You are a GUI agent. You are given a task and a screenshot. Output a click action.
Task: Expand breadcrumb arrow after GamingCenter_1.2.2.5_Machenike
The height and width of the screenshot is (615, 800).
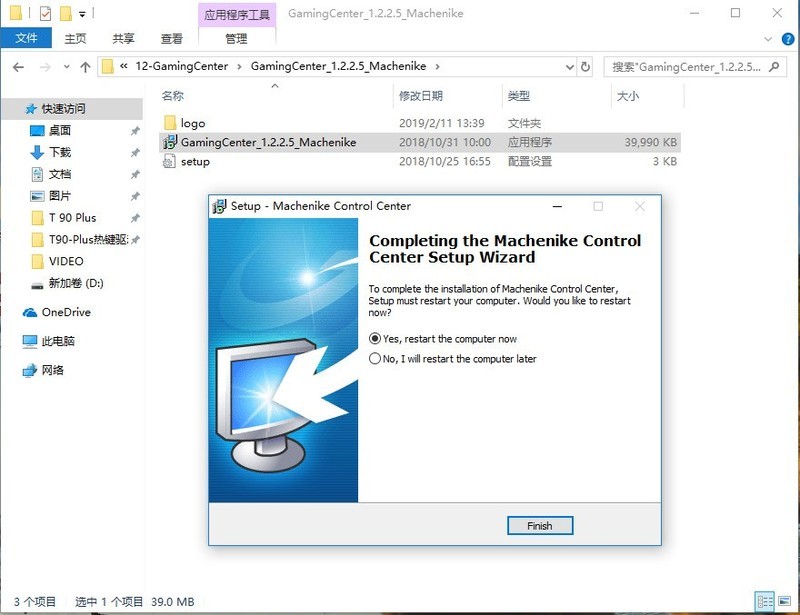click(437, 67)
